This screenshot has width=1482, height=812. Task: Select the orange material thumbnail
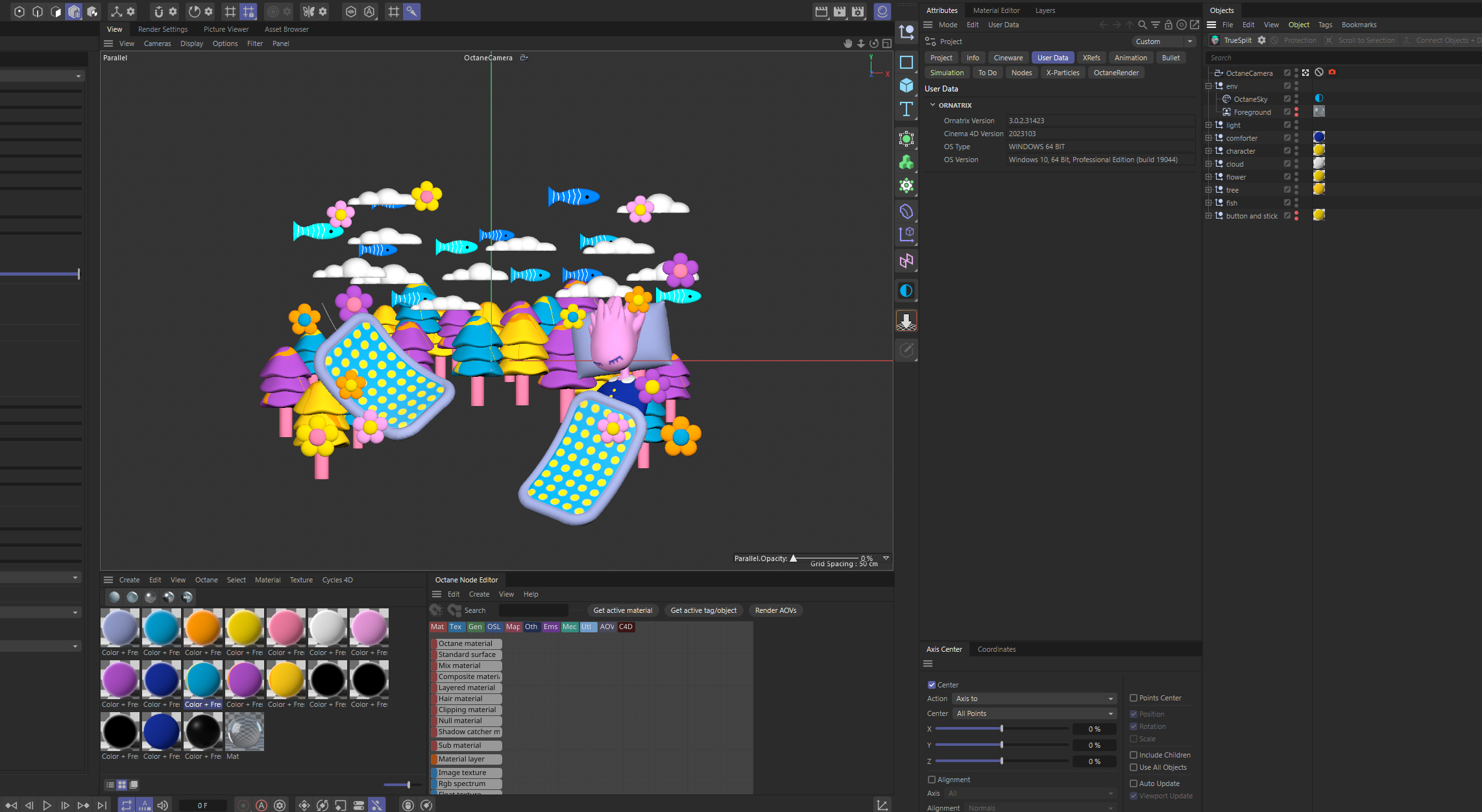click(203, 628)
